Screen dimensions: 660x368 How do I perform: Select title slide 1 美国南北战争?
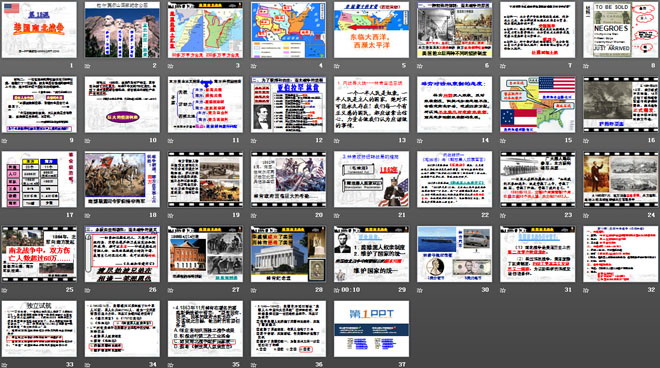pyautogui.click(x=39, y=29)
